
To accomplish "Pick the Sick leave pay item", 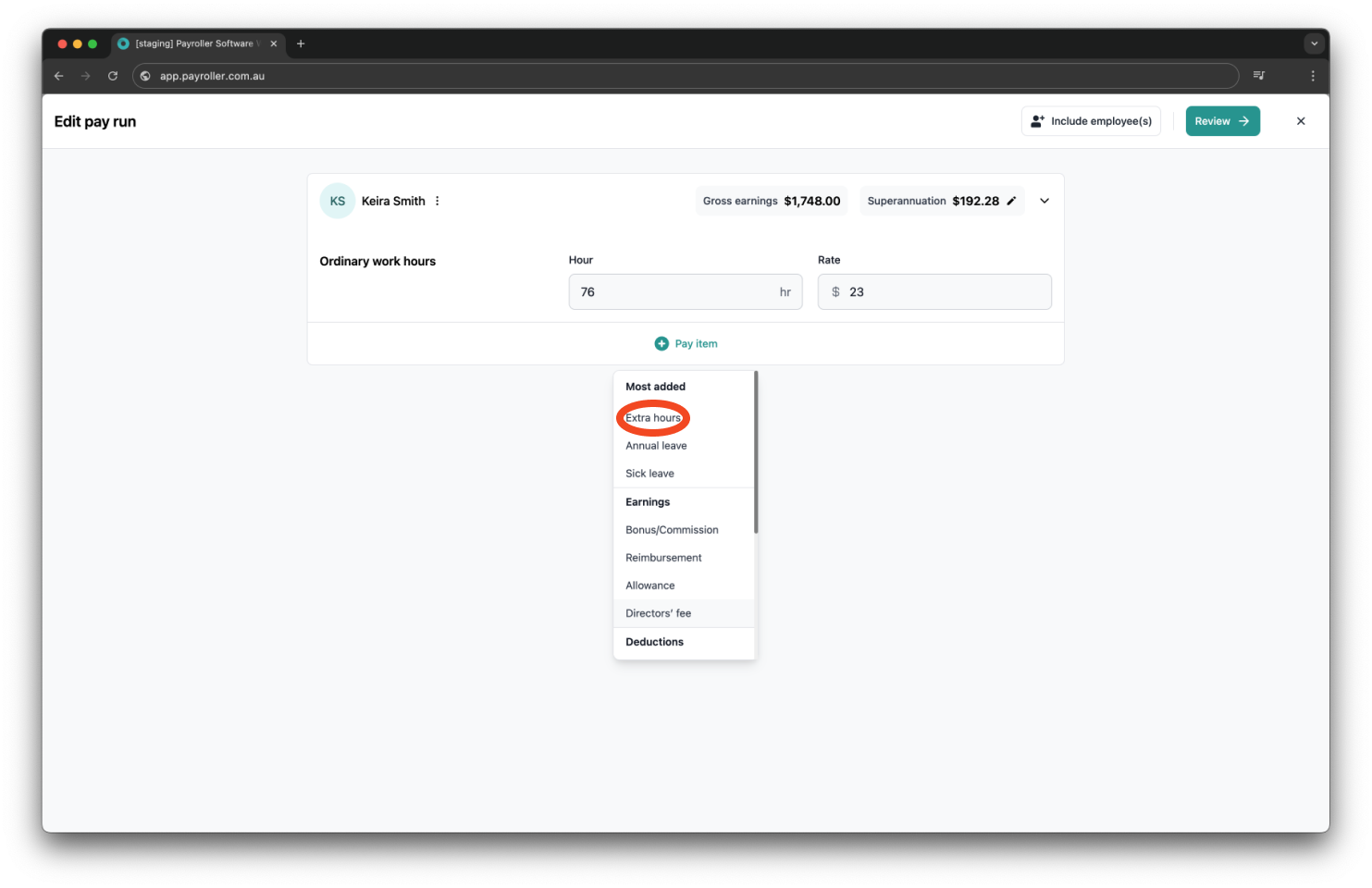I will 649,474.
